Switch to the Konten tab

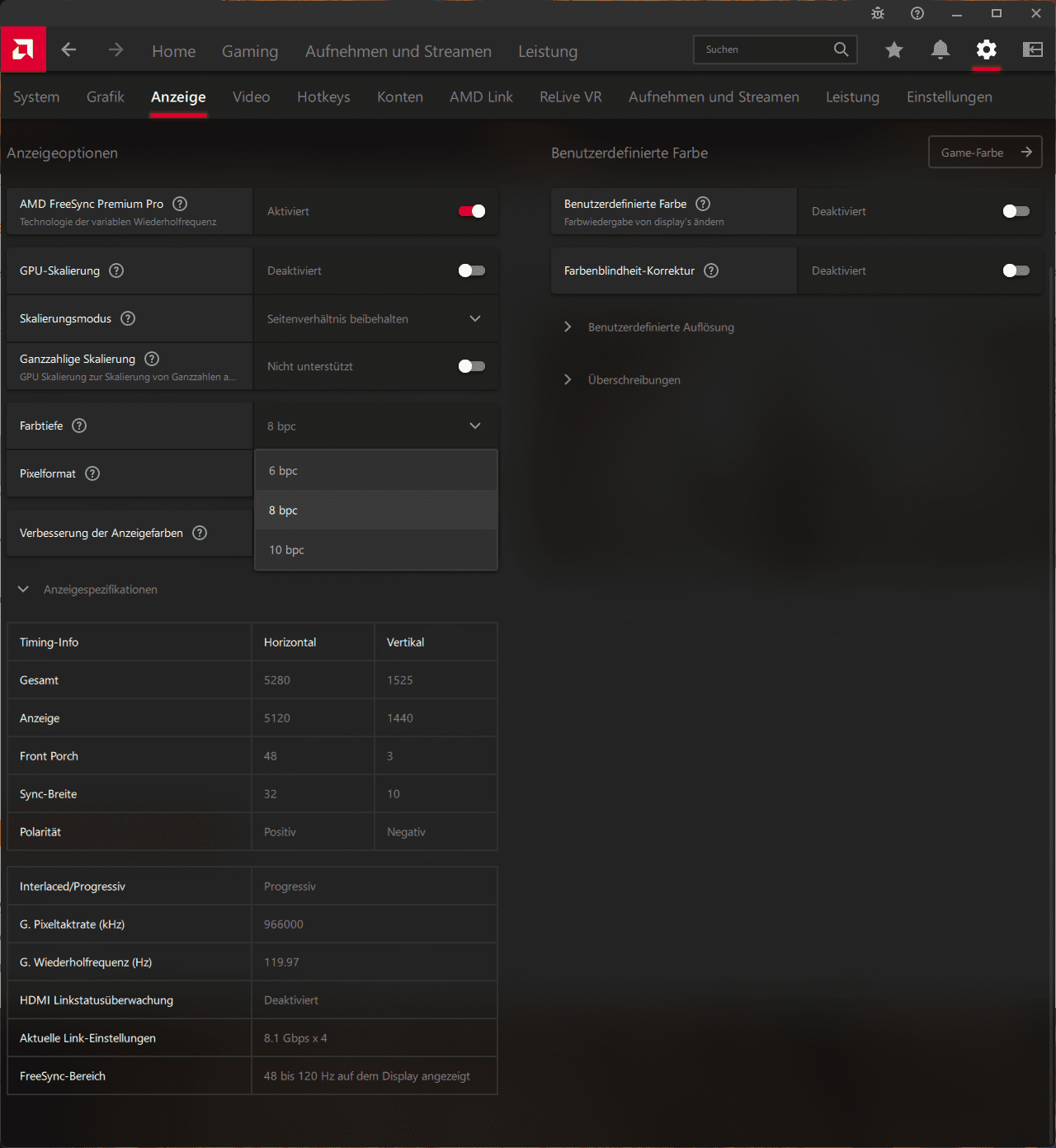(400, 96)
